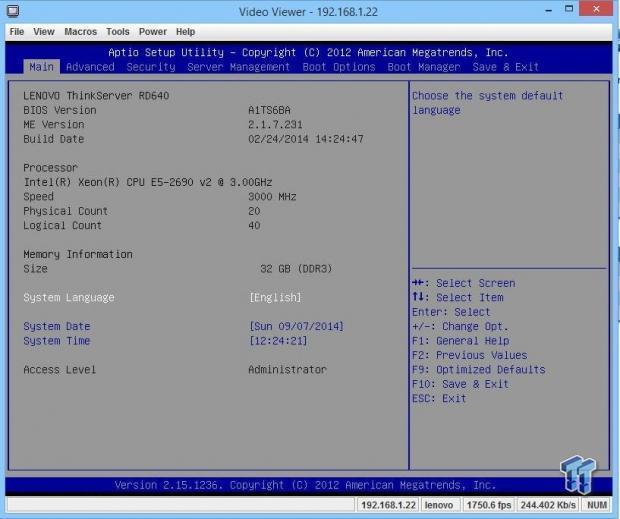The width and height of the screenshot is (620, 519).
Task: Click the Aptio Setup Utility title line
Action: click(308, 53)
